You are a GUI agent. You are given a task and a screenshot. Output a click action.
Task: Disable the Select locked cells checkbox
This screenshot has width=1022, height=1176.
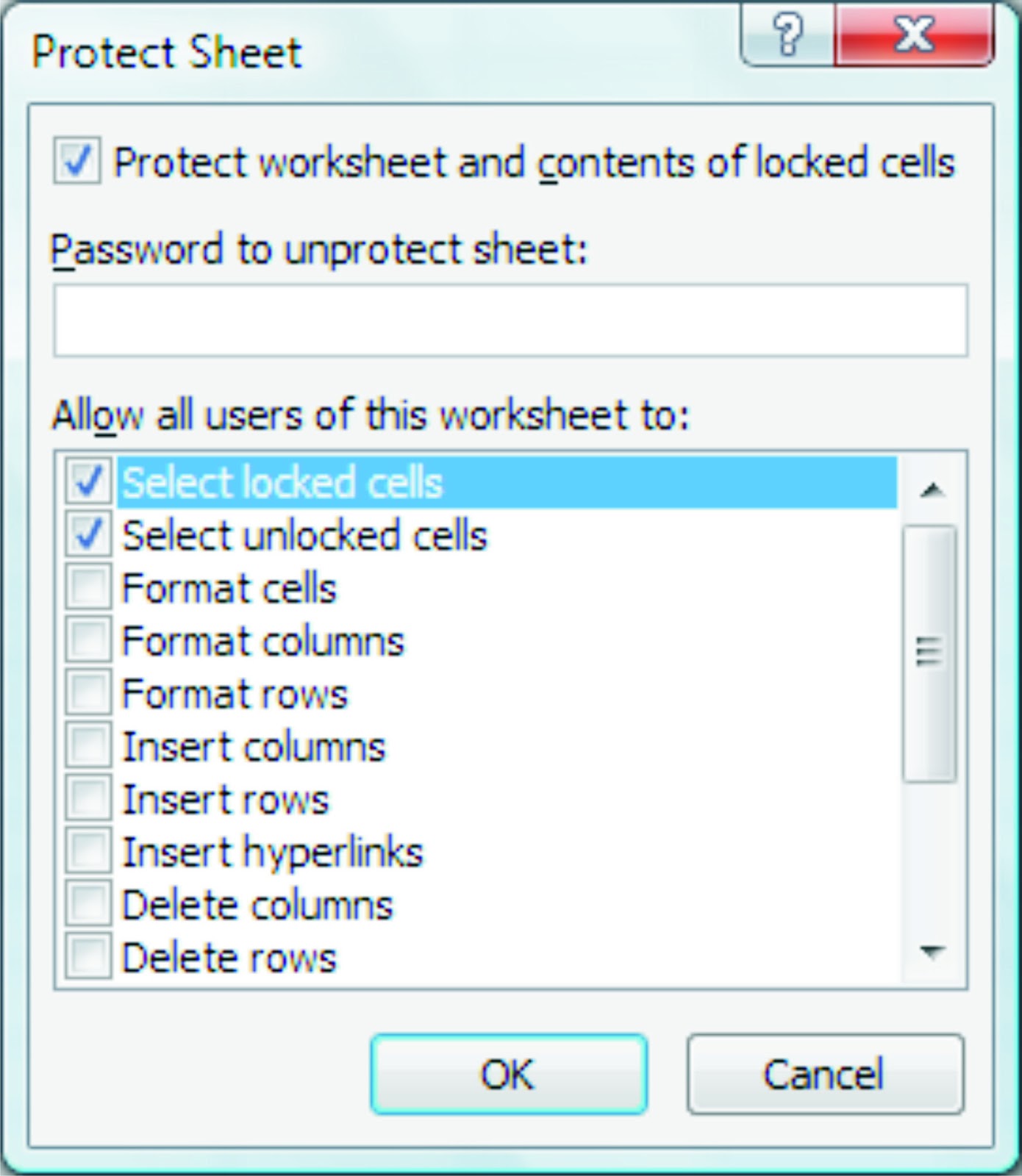tap(87, 482)
